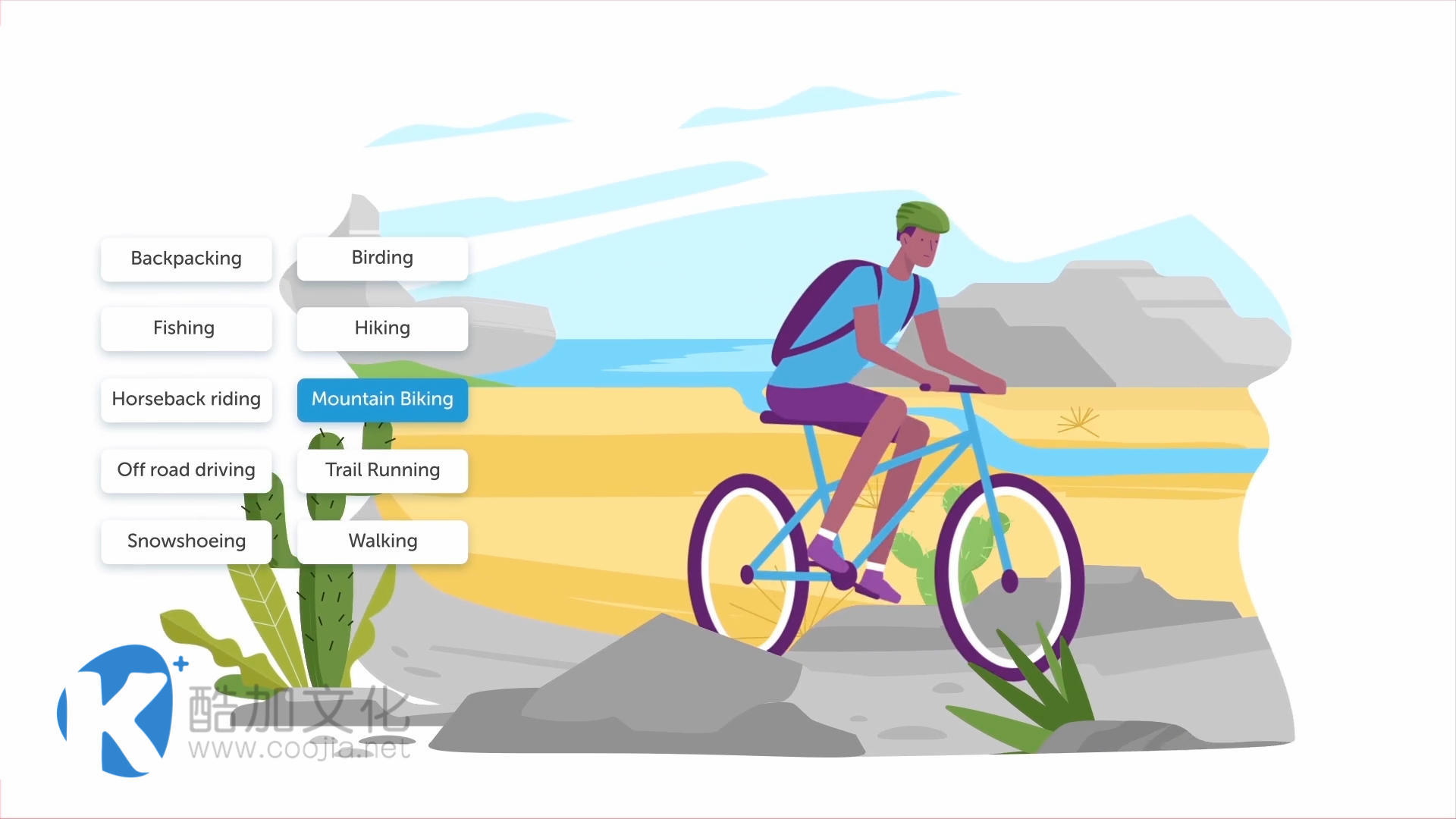Select Fishing activity type
The height and width of the screenshot is (819, 1456).
185,328
